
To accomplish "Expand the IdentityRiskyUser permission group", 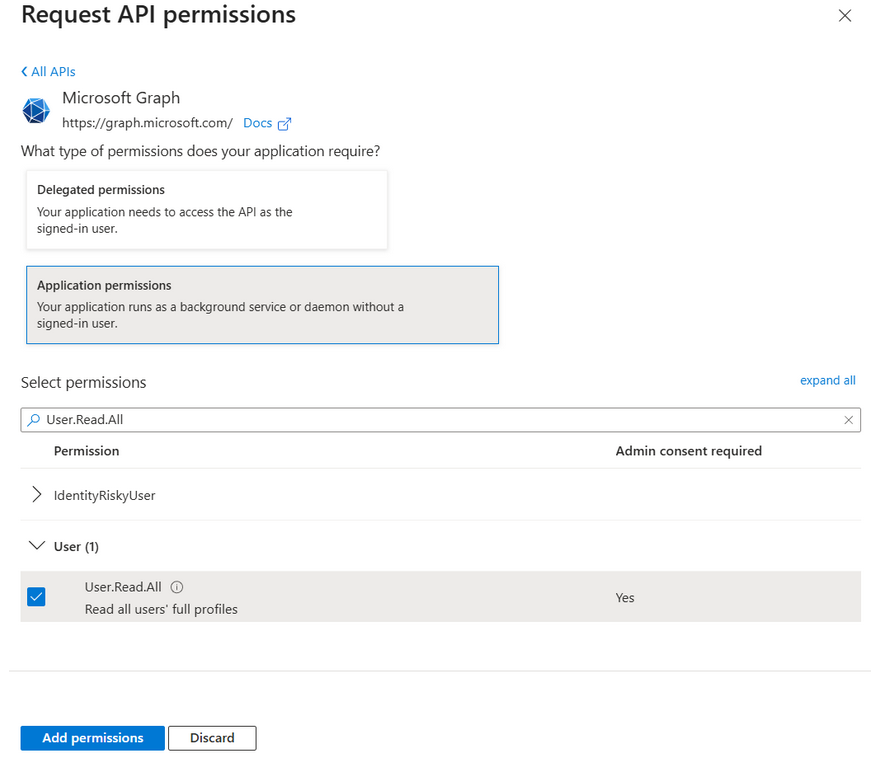I will coord(37,495).
